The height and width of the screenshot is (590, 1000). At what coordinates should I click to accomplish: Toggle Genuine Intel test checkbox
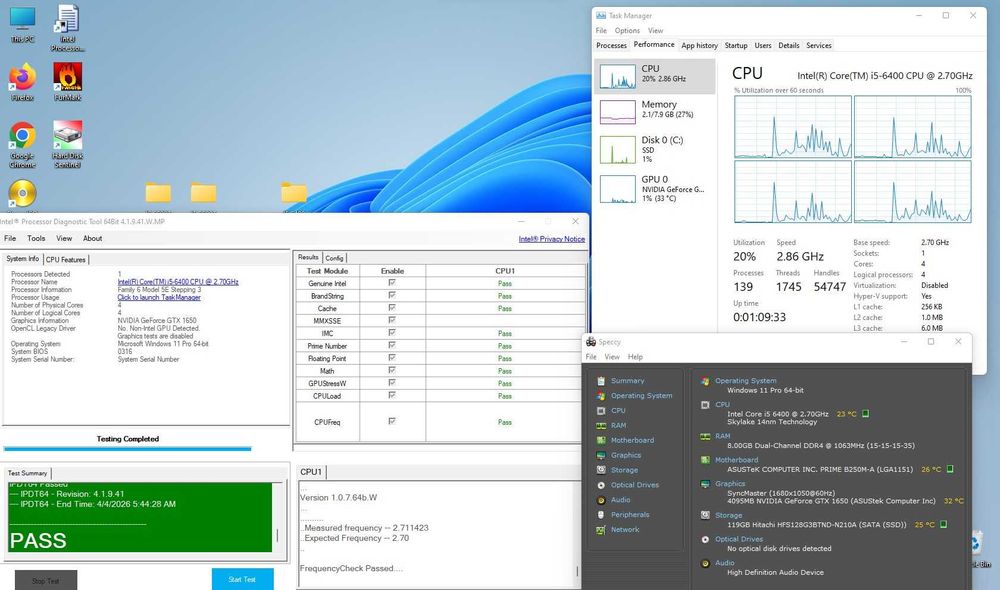392,283
